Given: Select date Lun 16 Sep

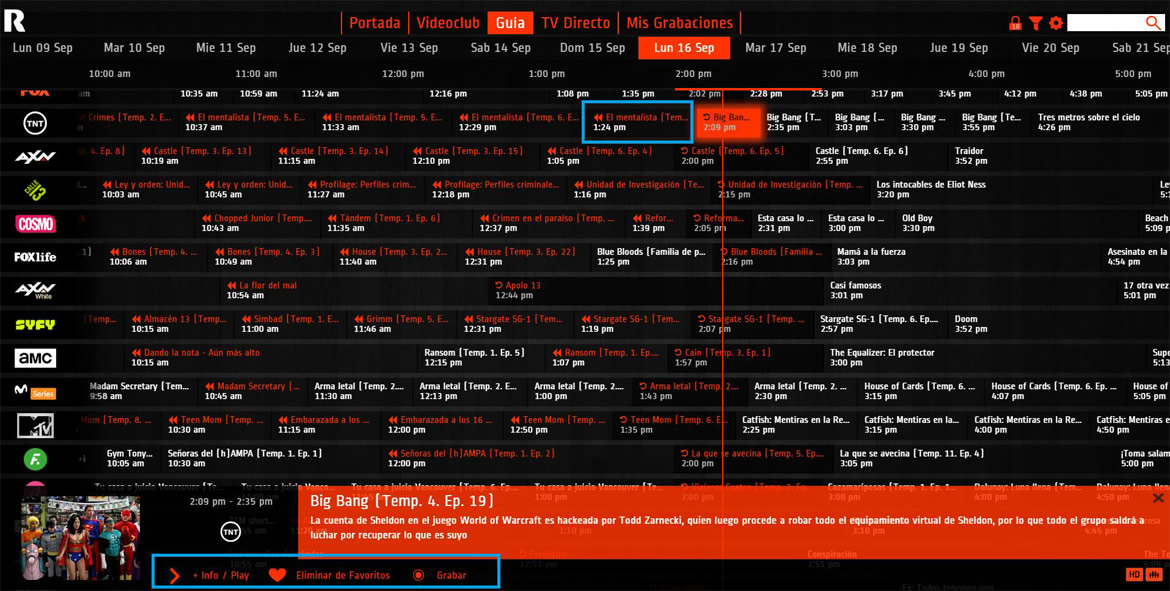Looking at the screenshot, I should [683, 48].
